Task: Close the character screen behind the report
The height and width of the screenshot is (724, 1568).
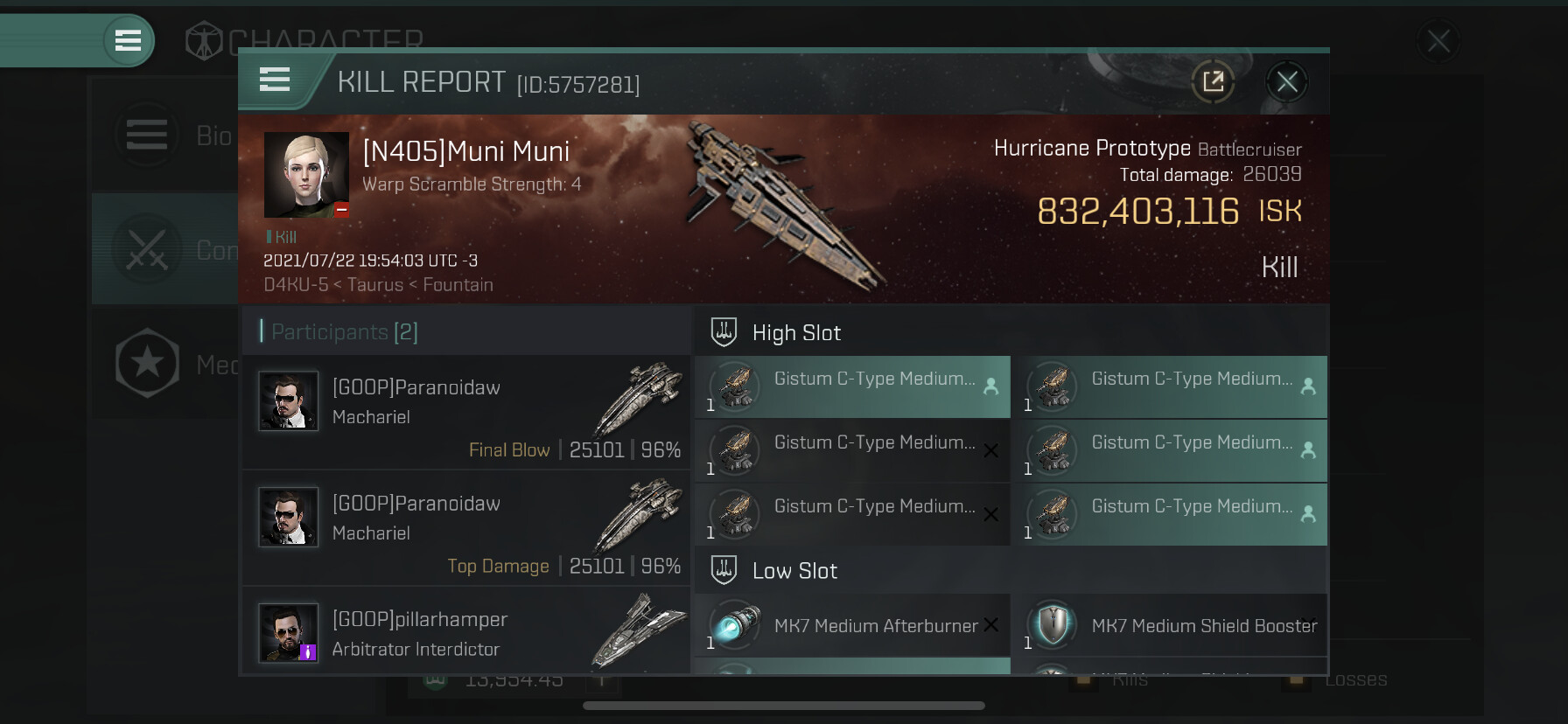Action: click(x=1438, y=41)
